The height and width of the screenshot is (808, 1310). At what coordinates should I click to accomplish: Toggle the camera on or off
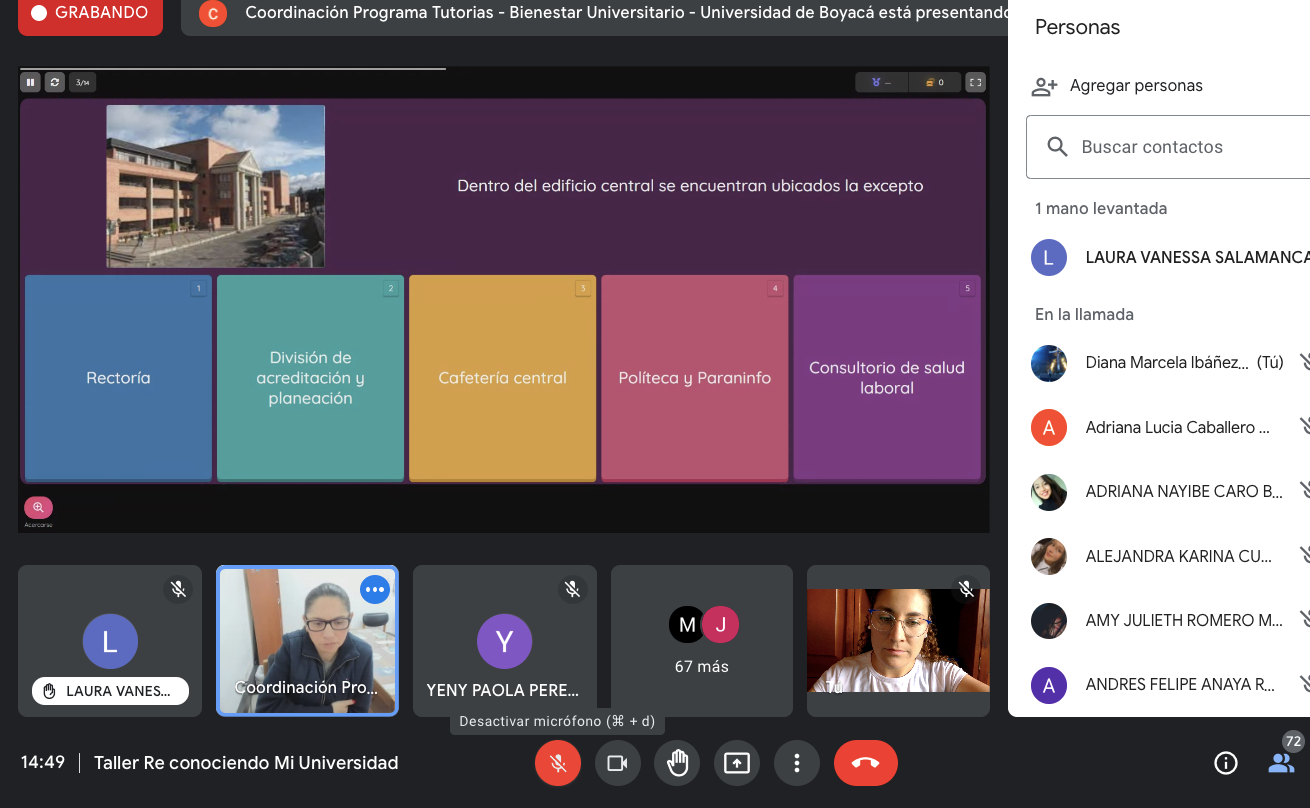click(617, 764)
